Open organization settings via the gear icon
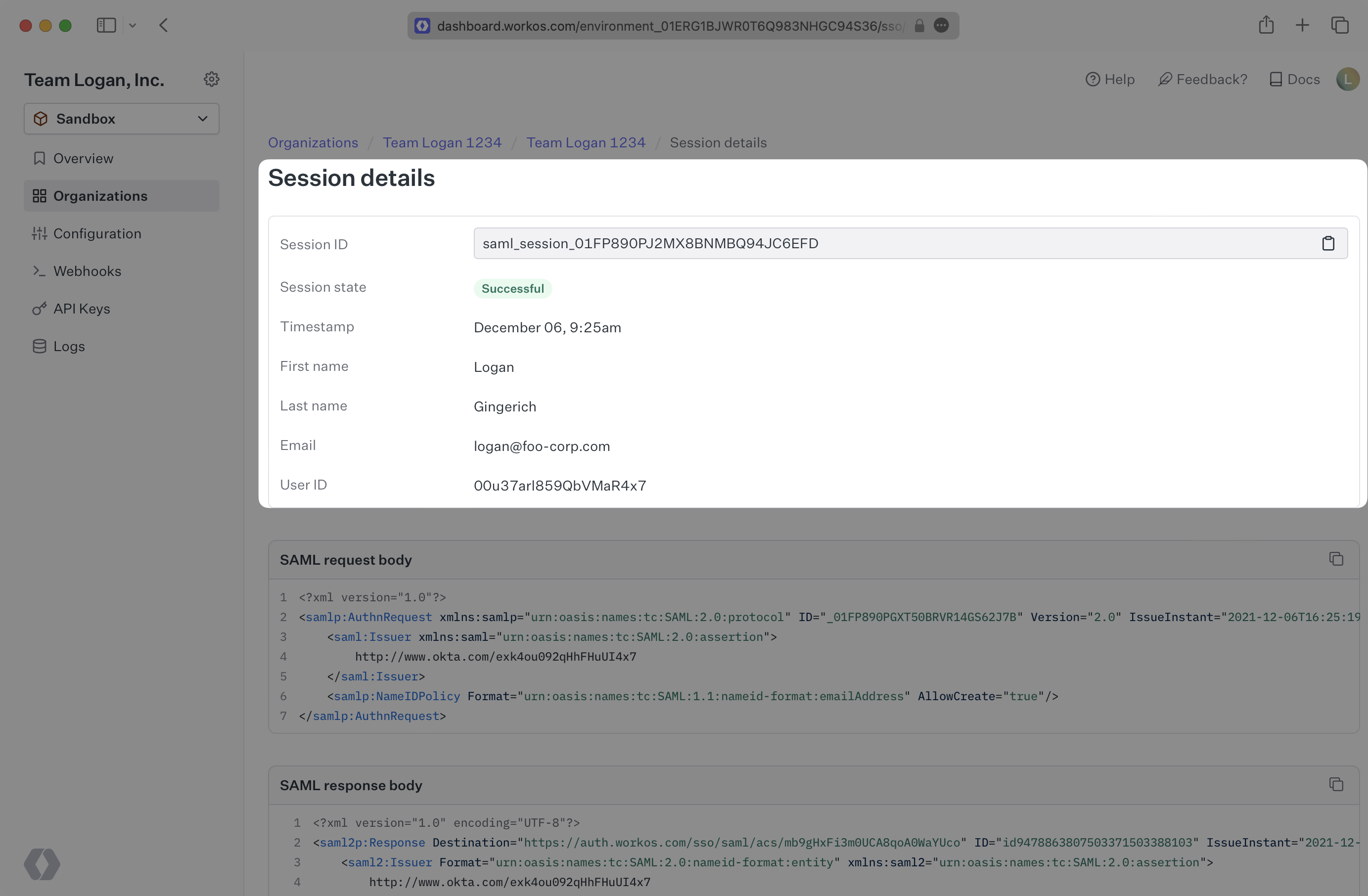The height and width of the screenshot is (896, 1368). pyautogui.click(x=212, y=79)
